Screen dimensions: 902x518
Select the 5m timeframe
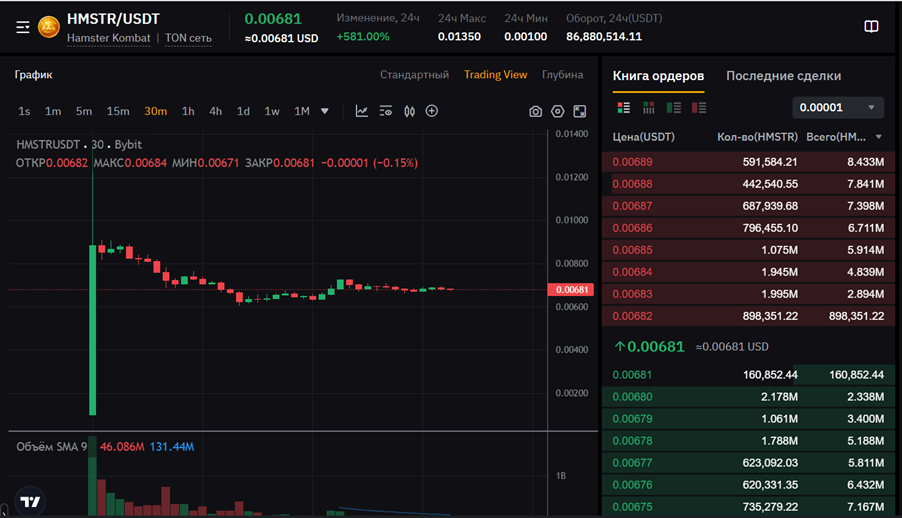click(x=84, y=111)
